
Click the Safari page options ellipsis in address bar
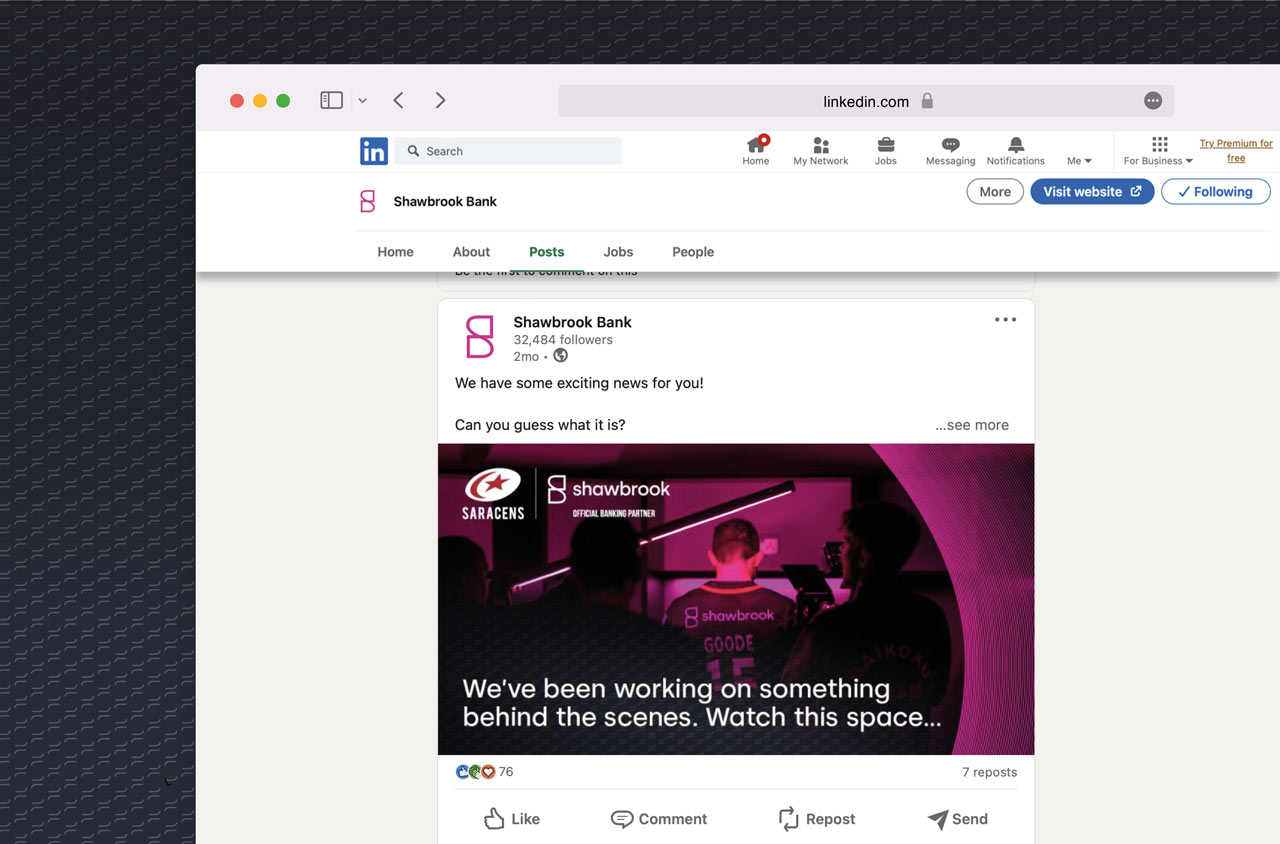point(1153,101)
